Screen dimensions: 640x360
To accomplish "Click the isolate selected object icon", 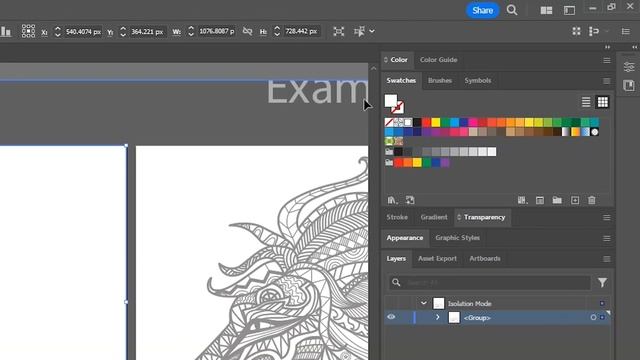I will coord(359,31).
